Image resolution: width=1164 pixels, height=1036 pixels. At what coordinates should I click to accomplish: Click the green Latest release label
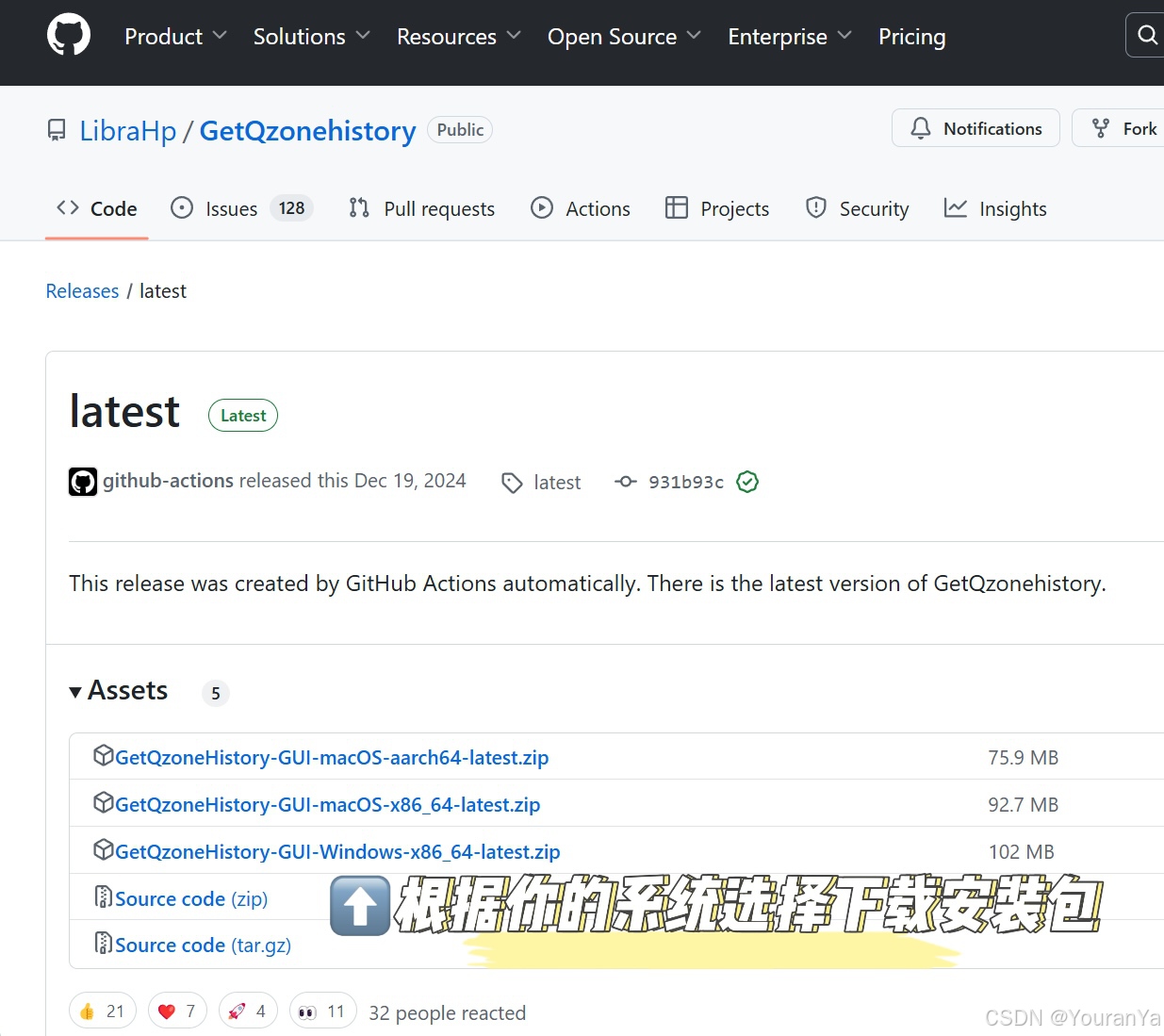(243, 416)
